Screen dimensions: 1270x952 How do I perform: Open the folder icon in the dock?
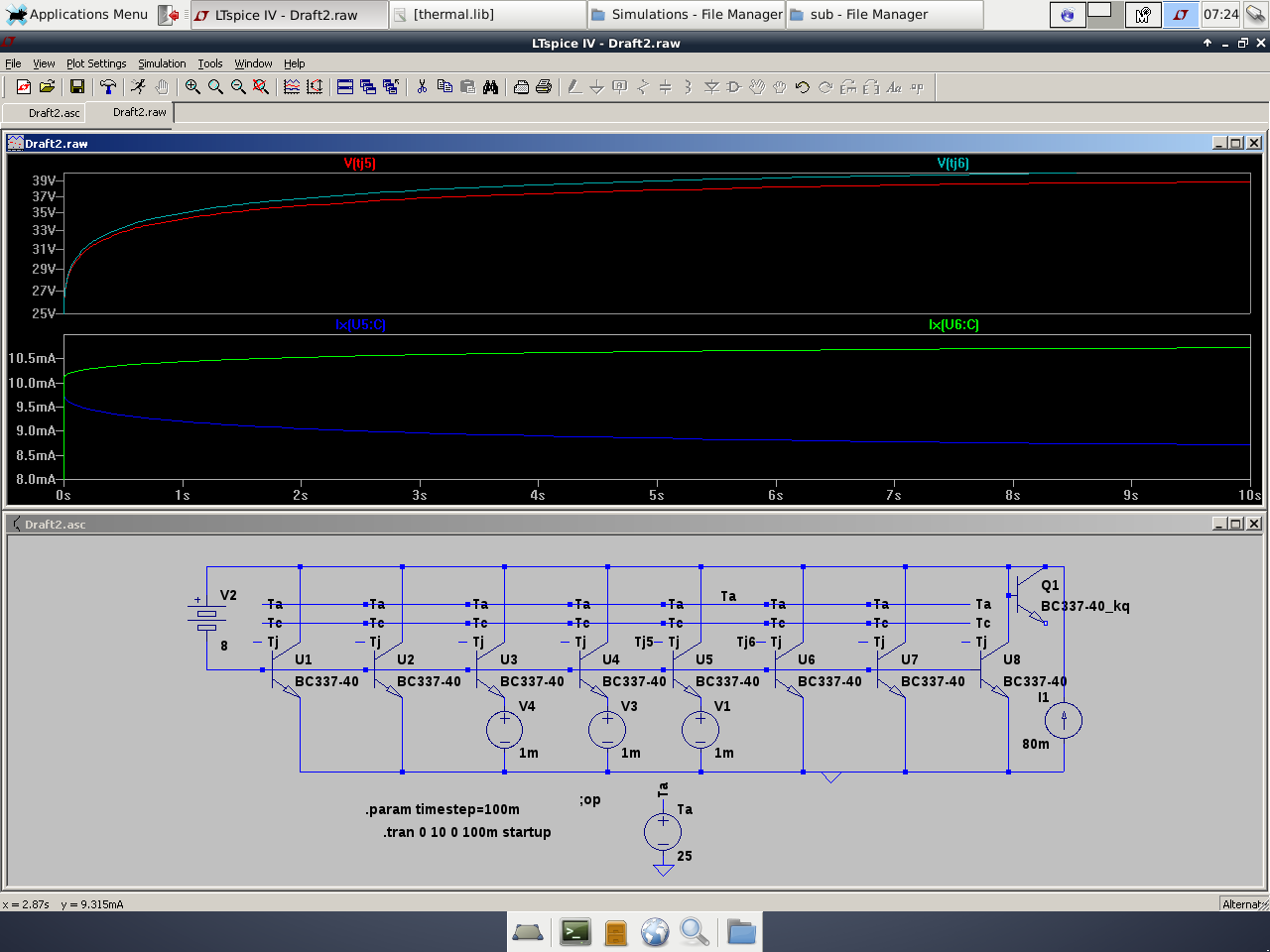pyautogui.click(x=741, y=932)
